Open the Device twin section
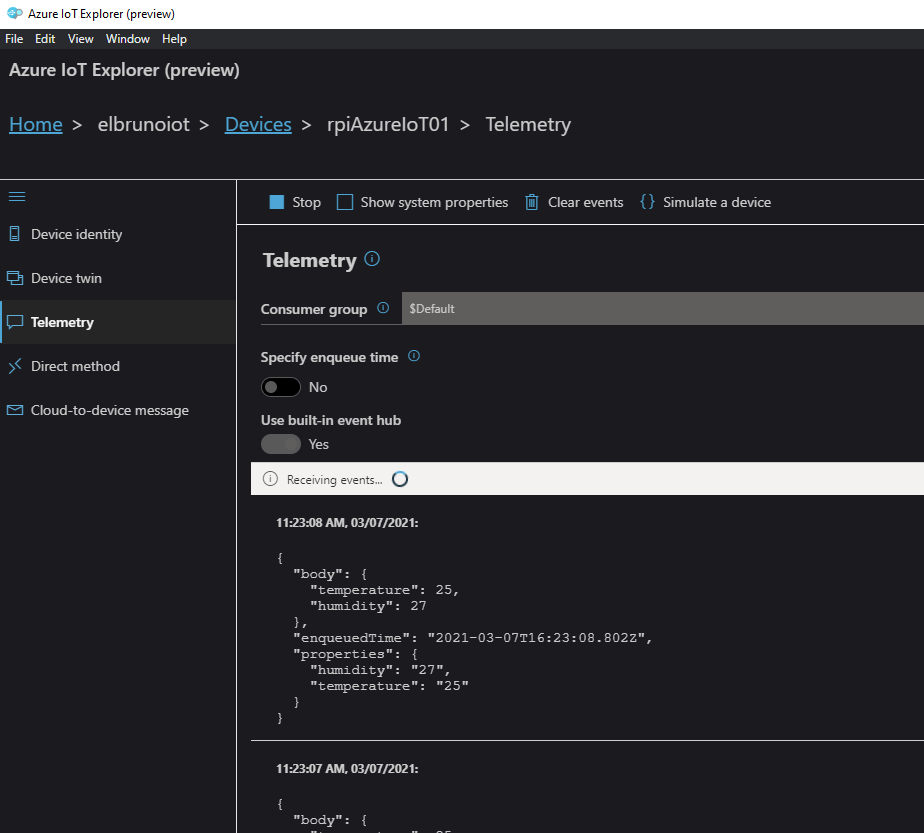This screenshot has height=833, width=924. 66,278
